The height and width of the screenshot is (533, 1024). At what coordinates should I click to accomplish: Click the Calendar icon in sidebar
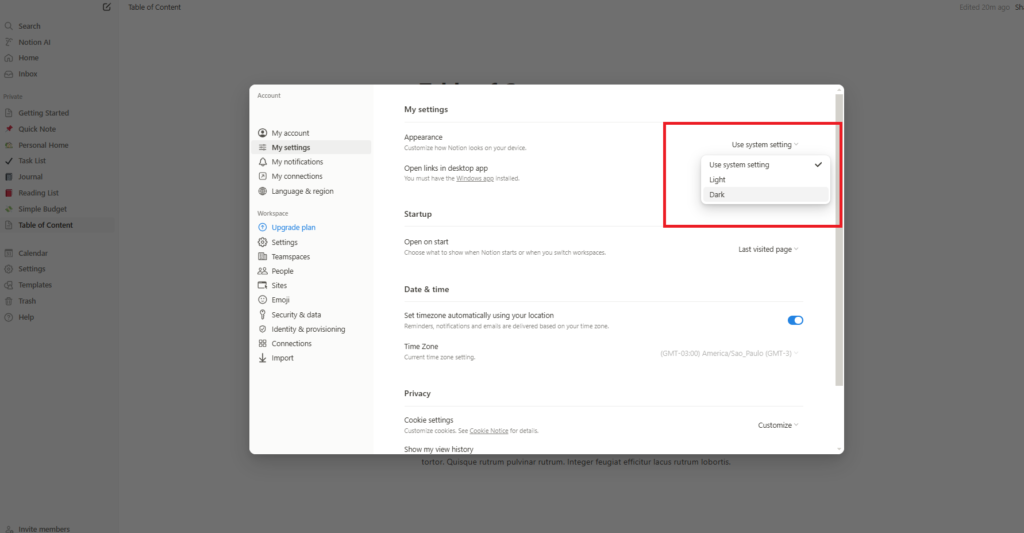8,253
